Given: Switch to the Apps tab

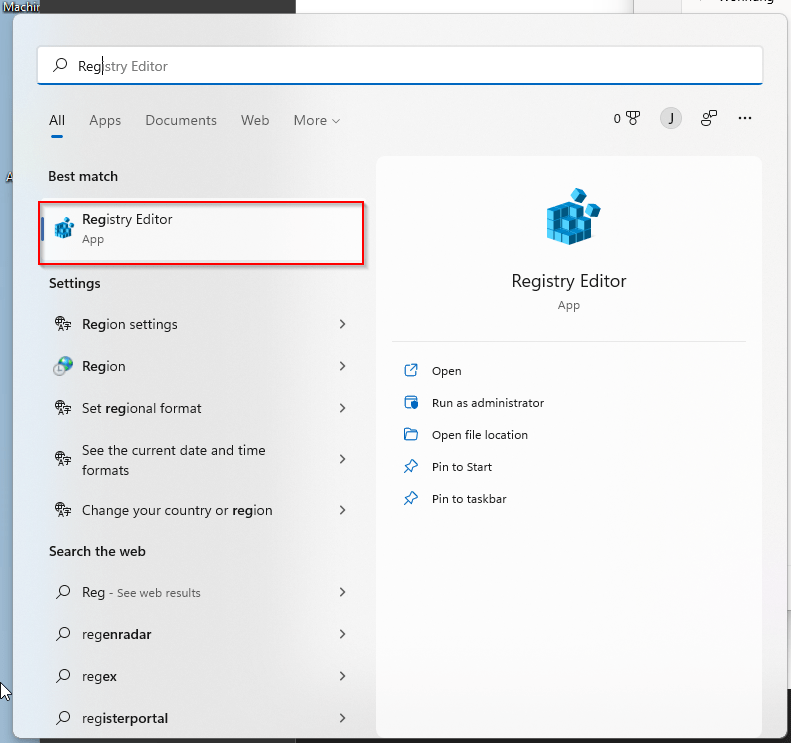Looking at the screenshot, I should 105,120.
